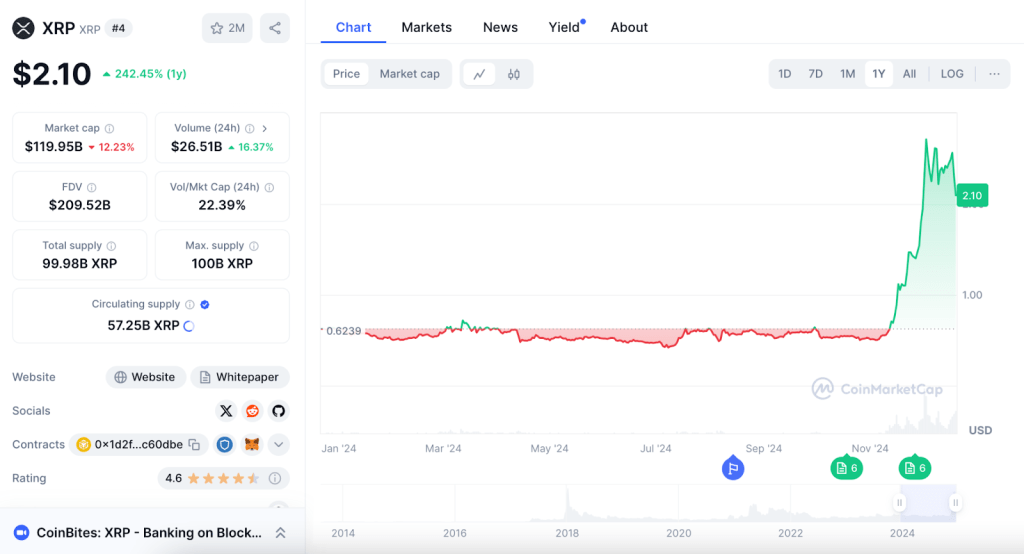Click the verified checkmark beside Circulating supply

tap(205, 304)
